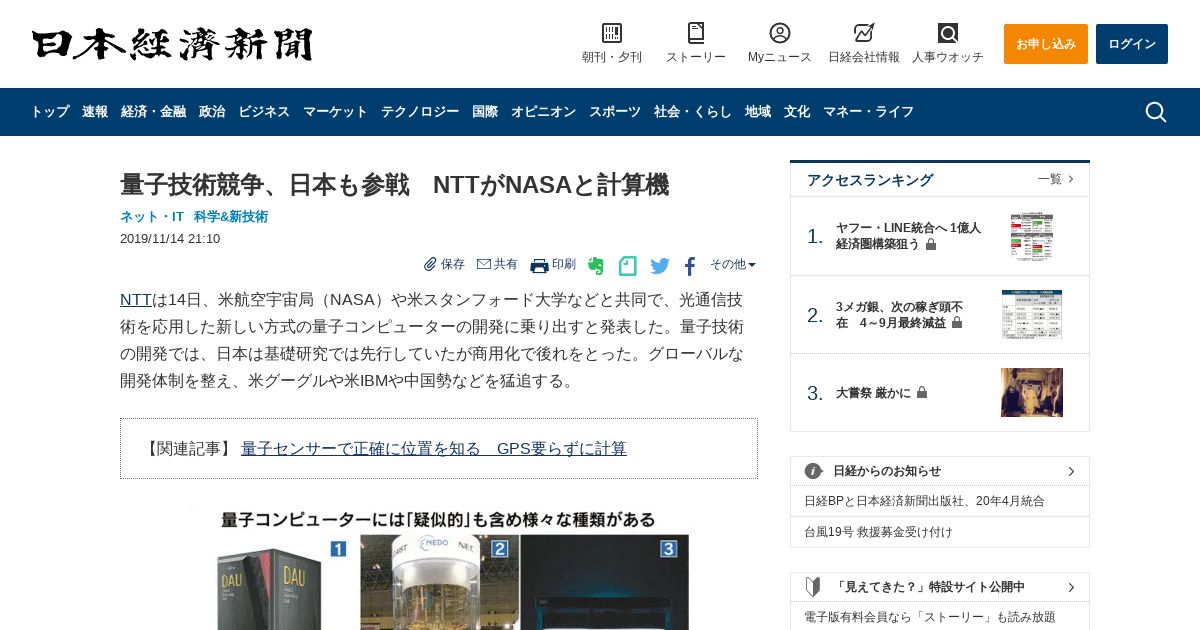Screen dimensions: 1200x630
Task: Click the アクセスランキング heading
Action: [870, 180]
